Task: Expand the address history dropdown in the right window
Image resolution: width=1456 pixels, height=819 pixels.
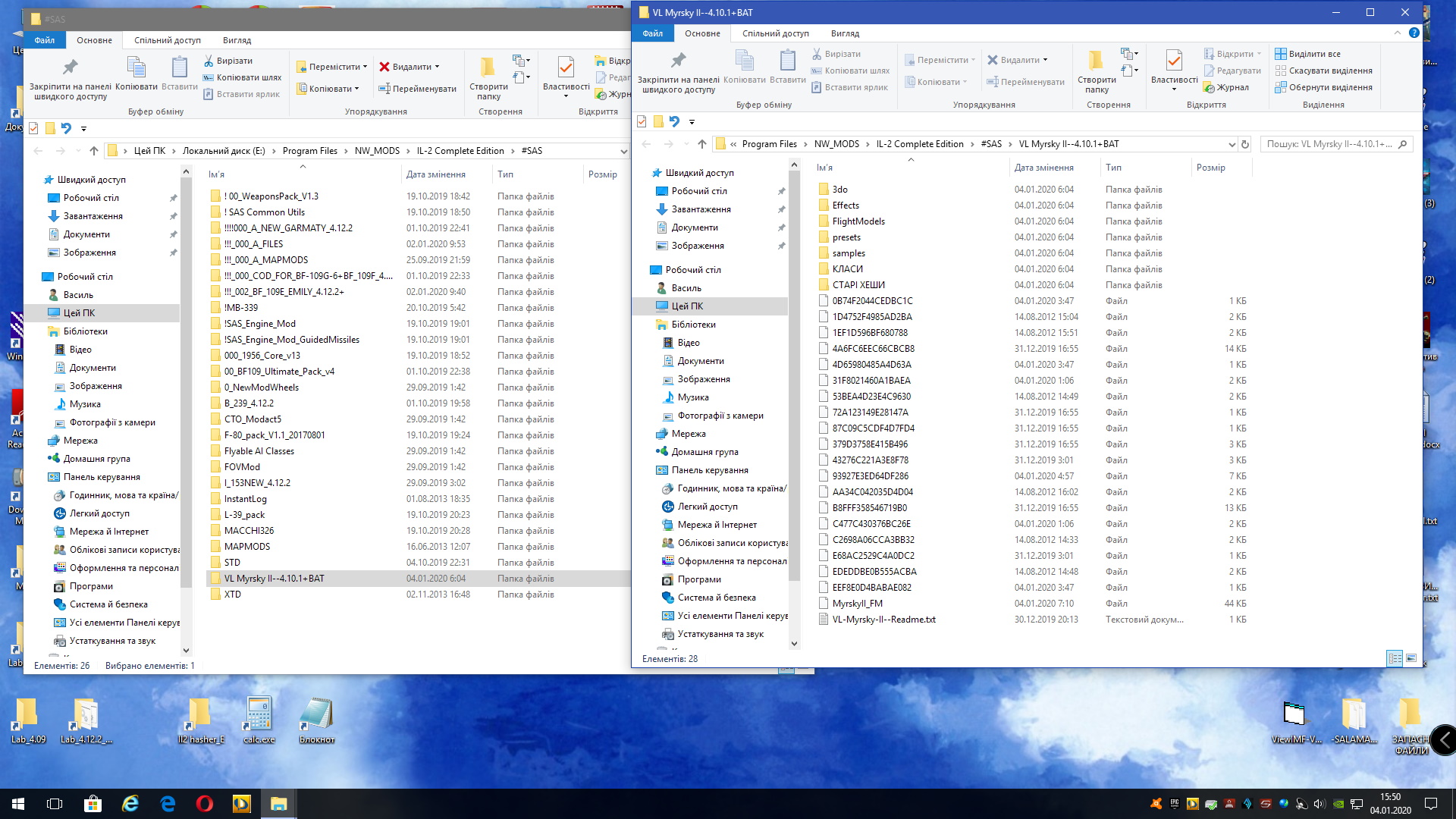Action: pos(1231,144)
